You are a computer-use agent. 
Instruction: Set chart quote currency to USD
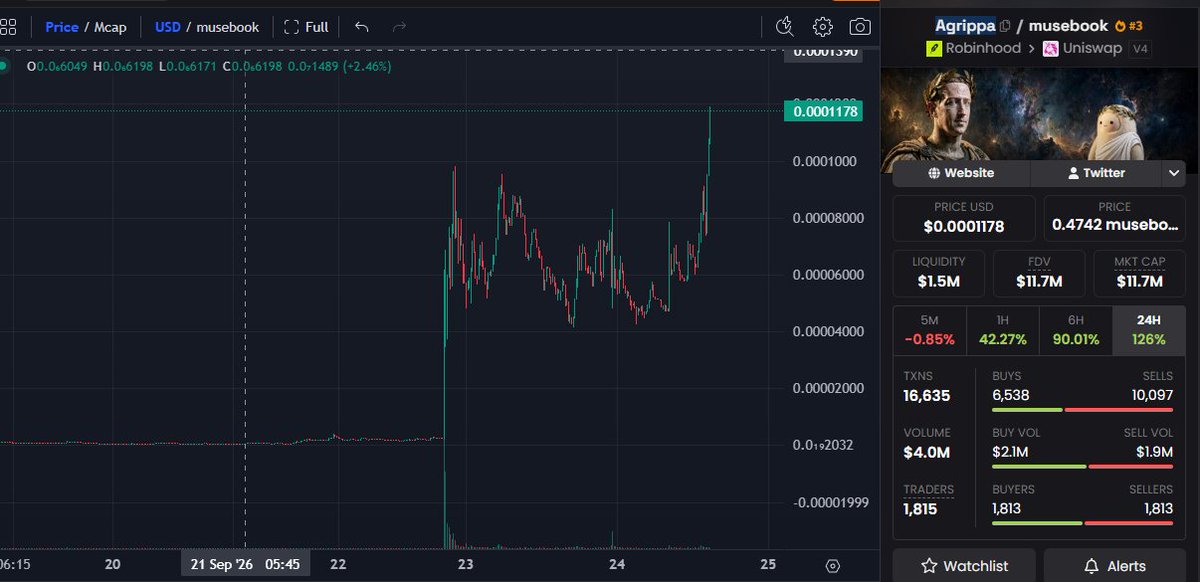[167, 27]
